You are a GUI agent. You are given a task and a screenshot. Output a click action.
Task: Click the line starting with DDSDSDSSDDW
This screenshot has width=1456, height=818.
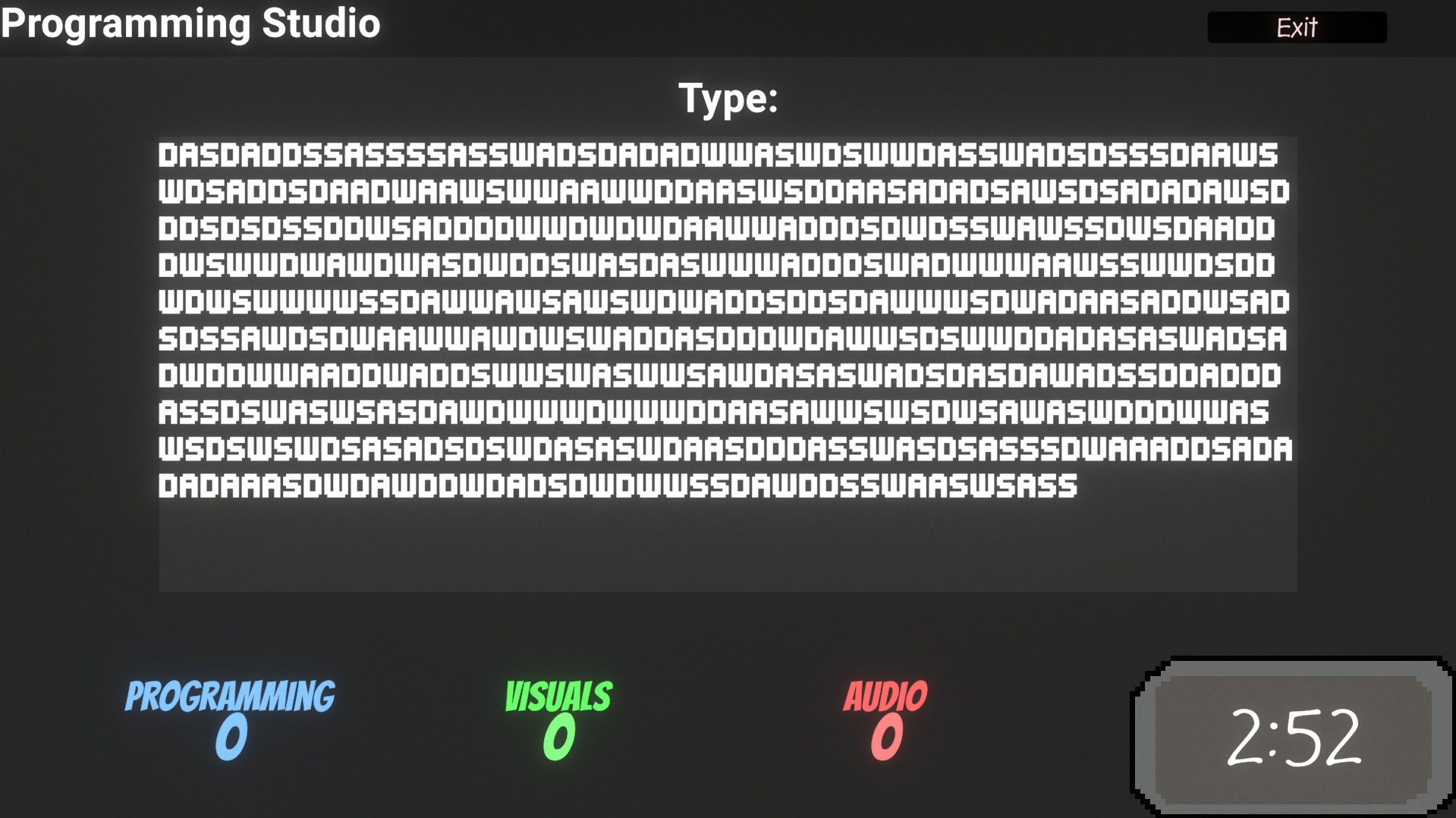[716, 228]
